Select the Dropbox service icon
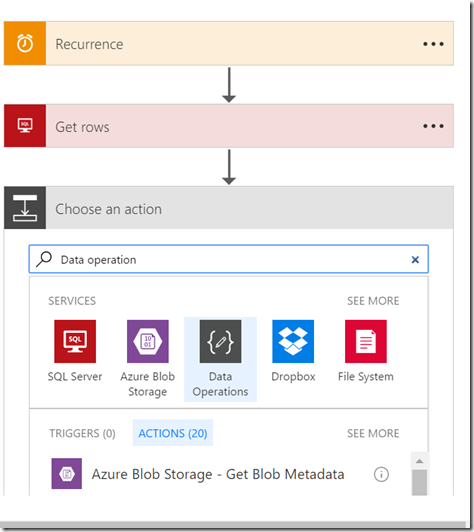 [x=293, y=341]
